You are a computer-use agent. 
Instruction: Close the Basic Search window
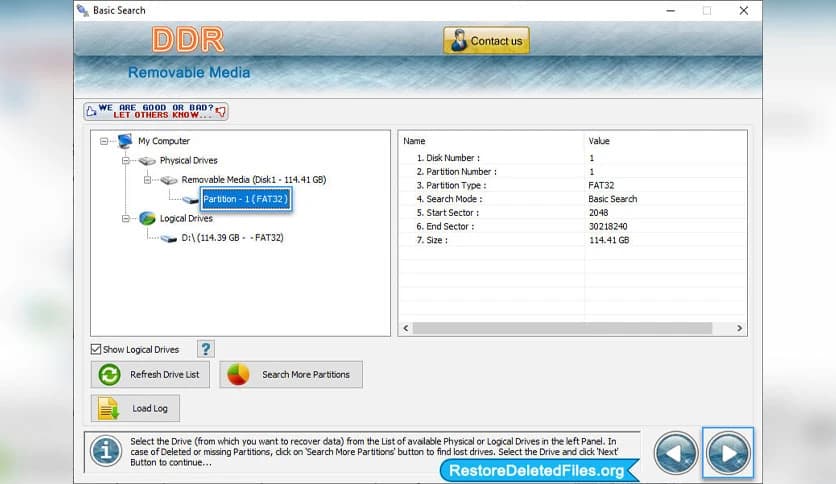click(x=744, y=11)
